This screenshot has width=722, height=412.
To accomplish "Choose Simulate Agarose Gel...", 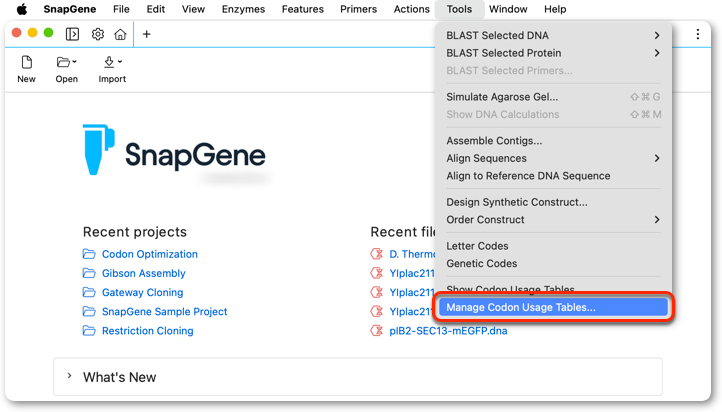I will pyautogui.click(x=553, y=97).
